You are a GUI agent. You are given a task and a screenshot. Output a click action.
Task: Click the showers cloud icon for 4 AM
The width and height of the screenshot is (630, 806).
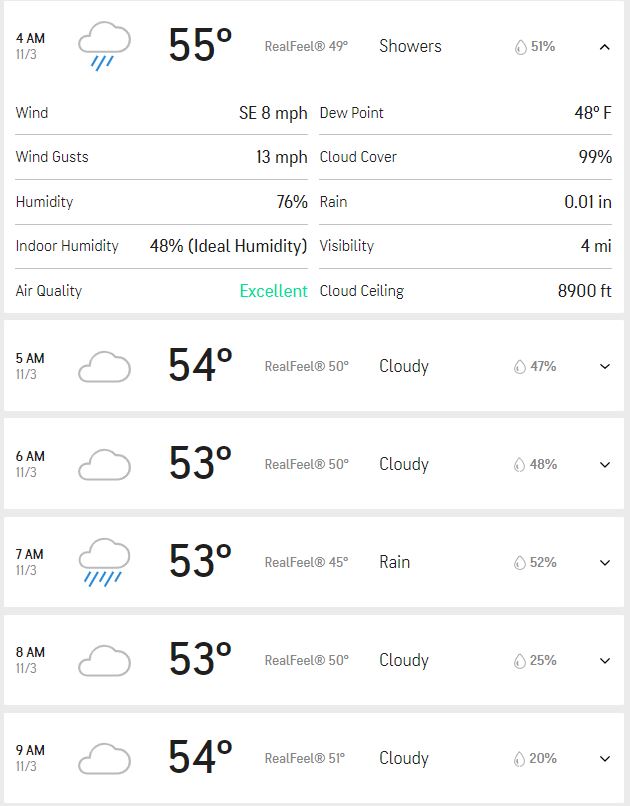tap(104, 46)
